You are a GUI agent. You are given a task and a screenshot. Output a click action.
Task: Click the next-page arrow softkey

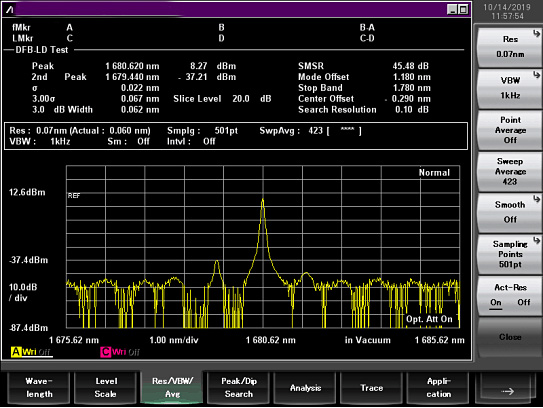(x=508, y=388)
